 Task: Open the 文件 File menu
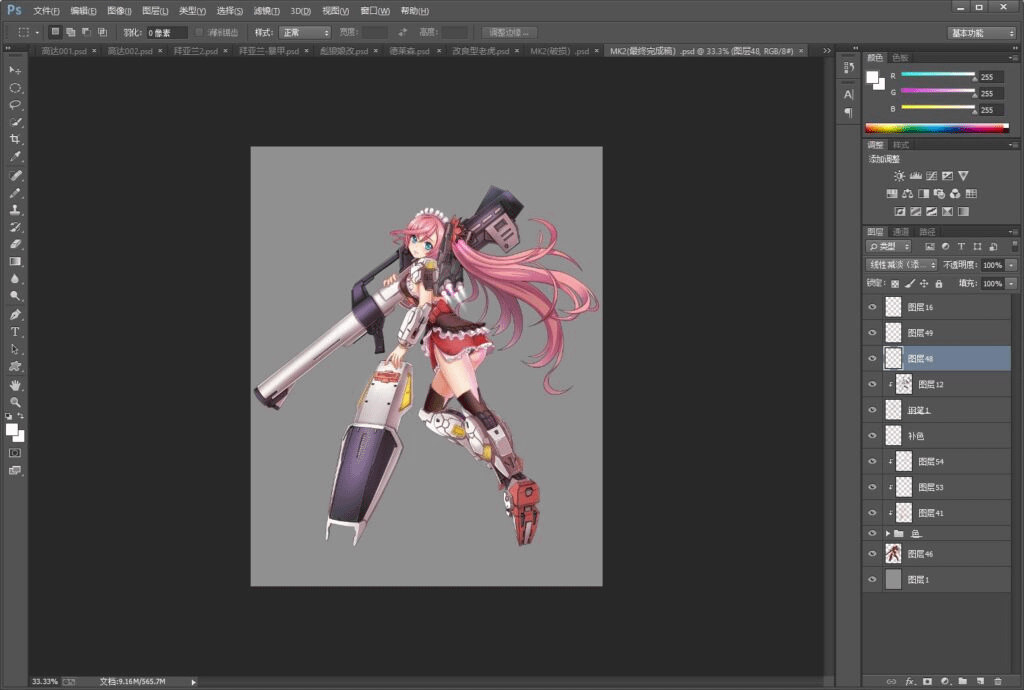tap(46, 11)
